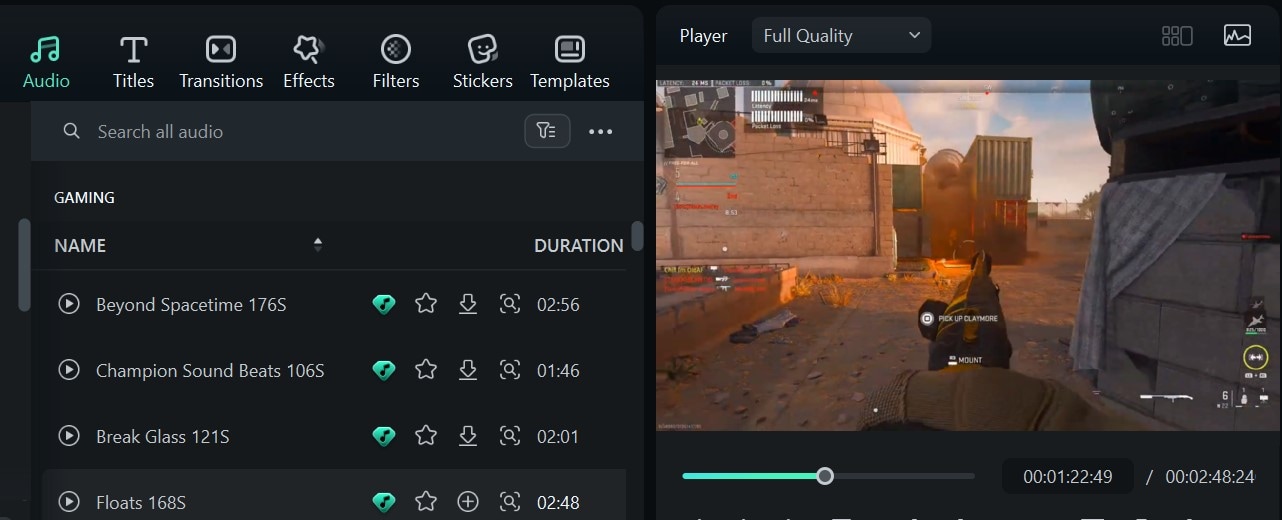
Task: Click premium gem icon for Champion Sound Beats
Action: coord(383,370)
